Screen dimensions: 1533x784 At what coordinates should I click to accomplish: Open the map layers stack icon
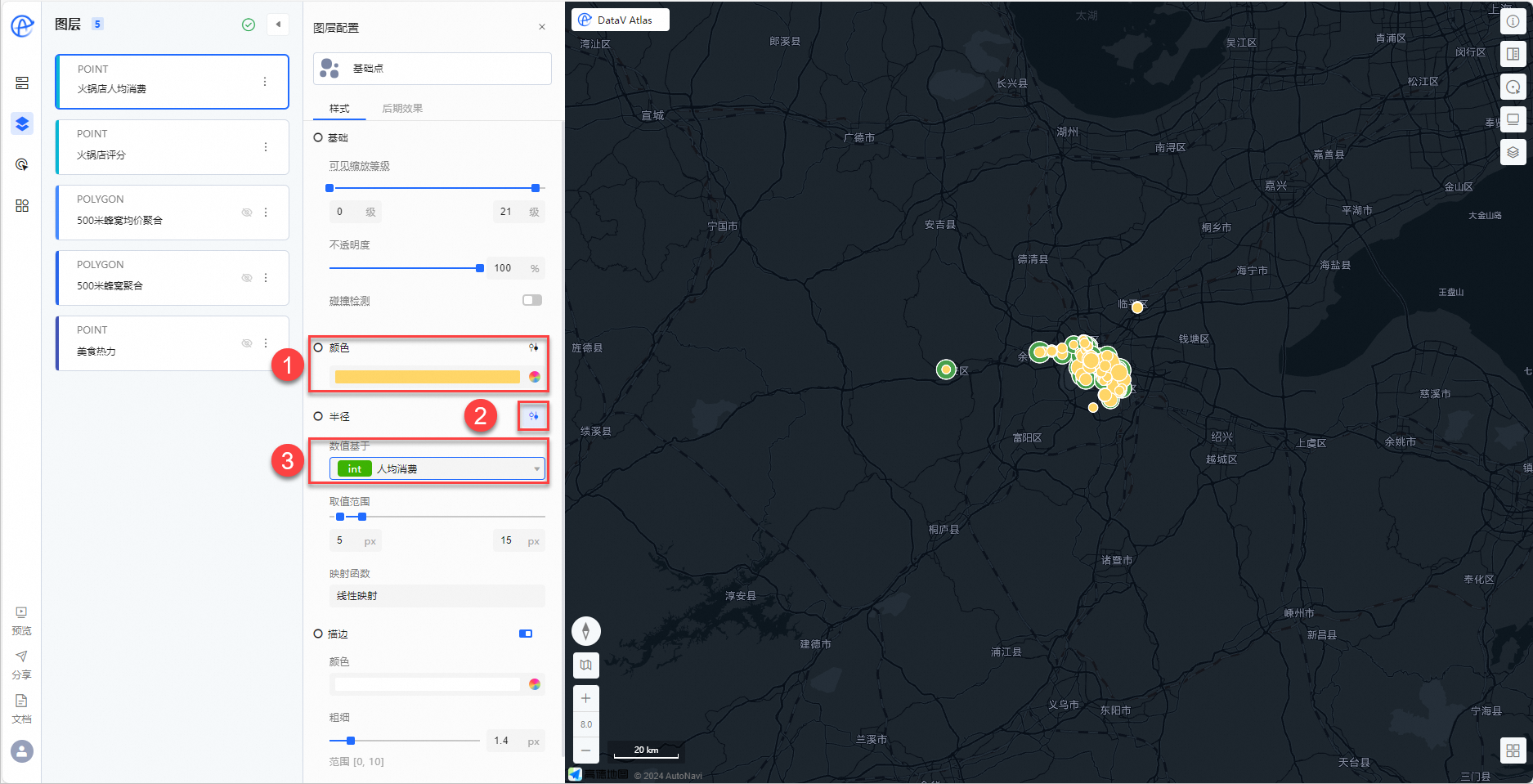click(1513, 152)
